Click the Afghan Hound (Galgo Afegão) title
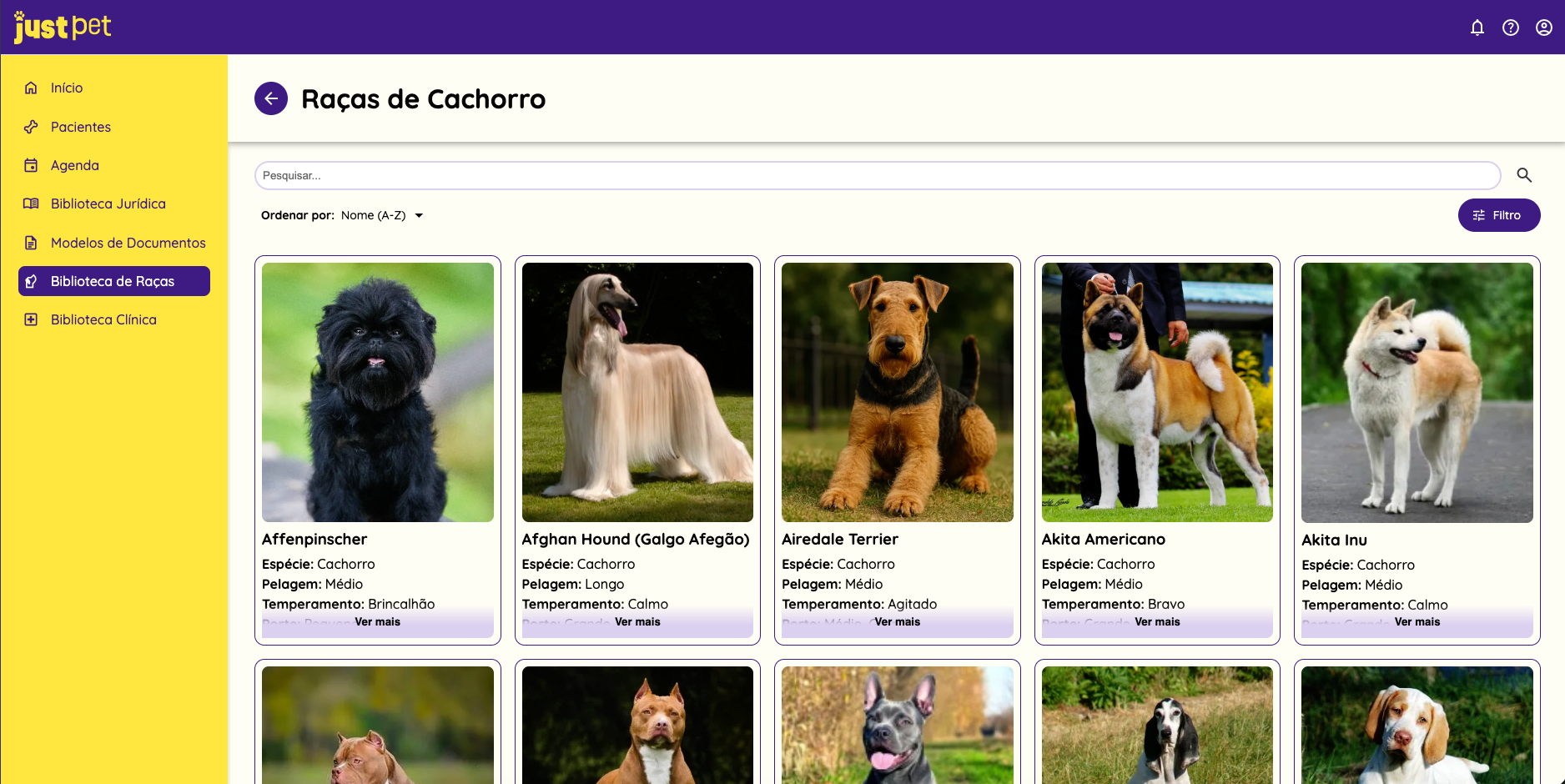The width and height of the screenshot is (1565, 784). 636,540
